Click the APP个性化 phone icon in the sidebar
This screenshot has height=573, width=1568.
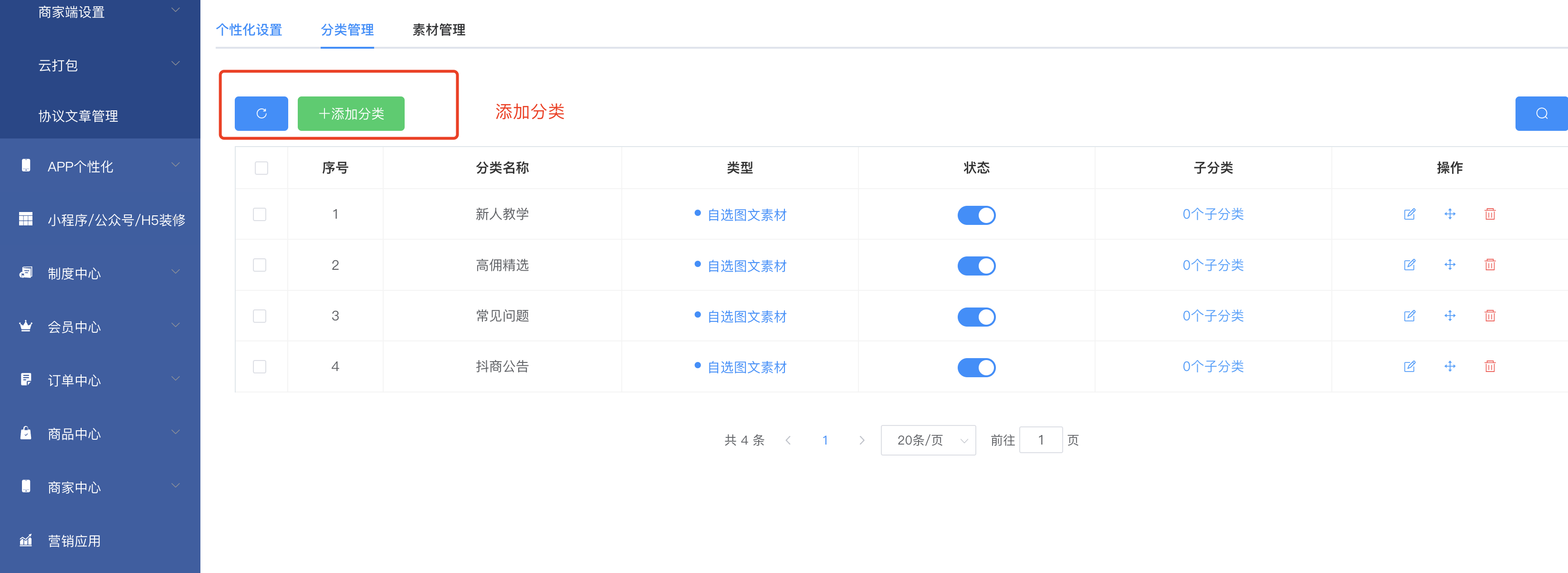(x=26, y=165)
